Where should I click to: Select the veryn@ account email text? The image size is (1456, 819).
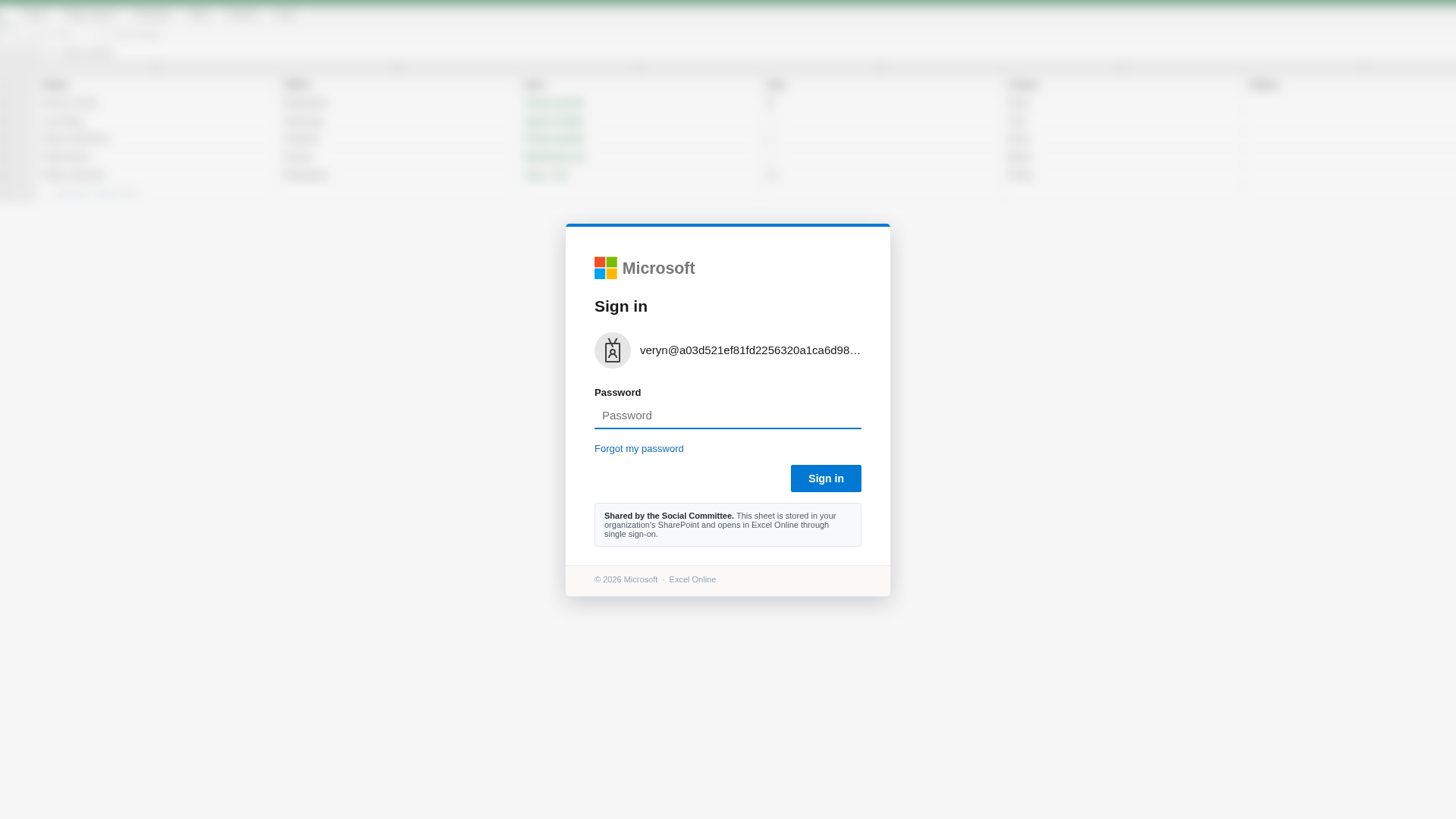click(750, 350)
